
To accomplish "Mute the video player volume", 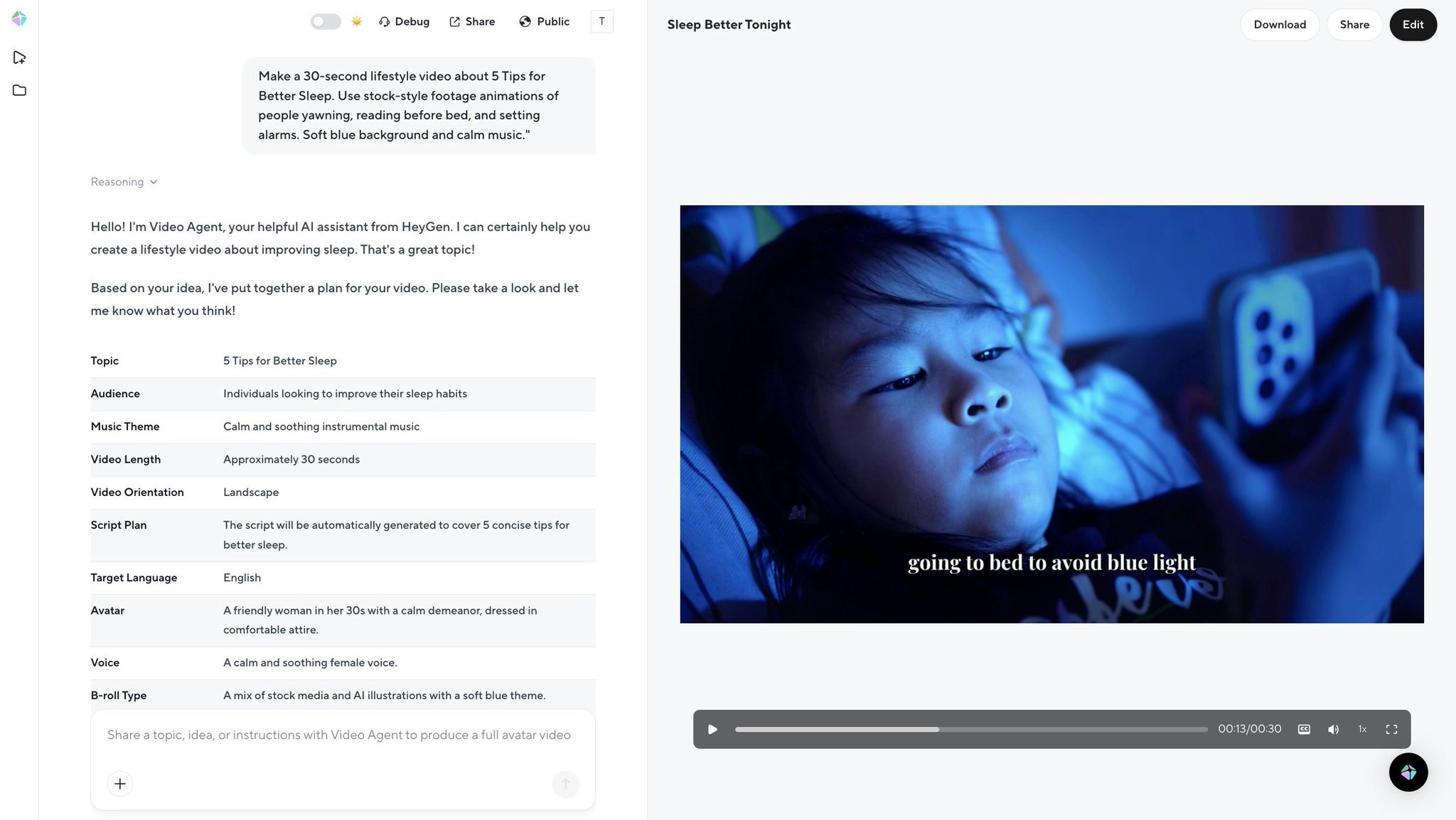I will (x=1333, y=729).
